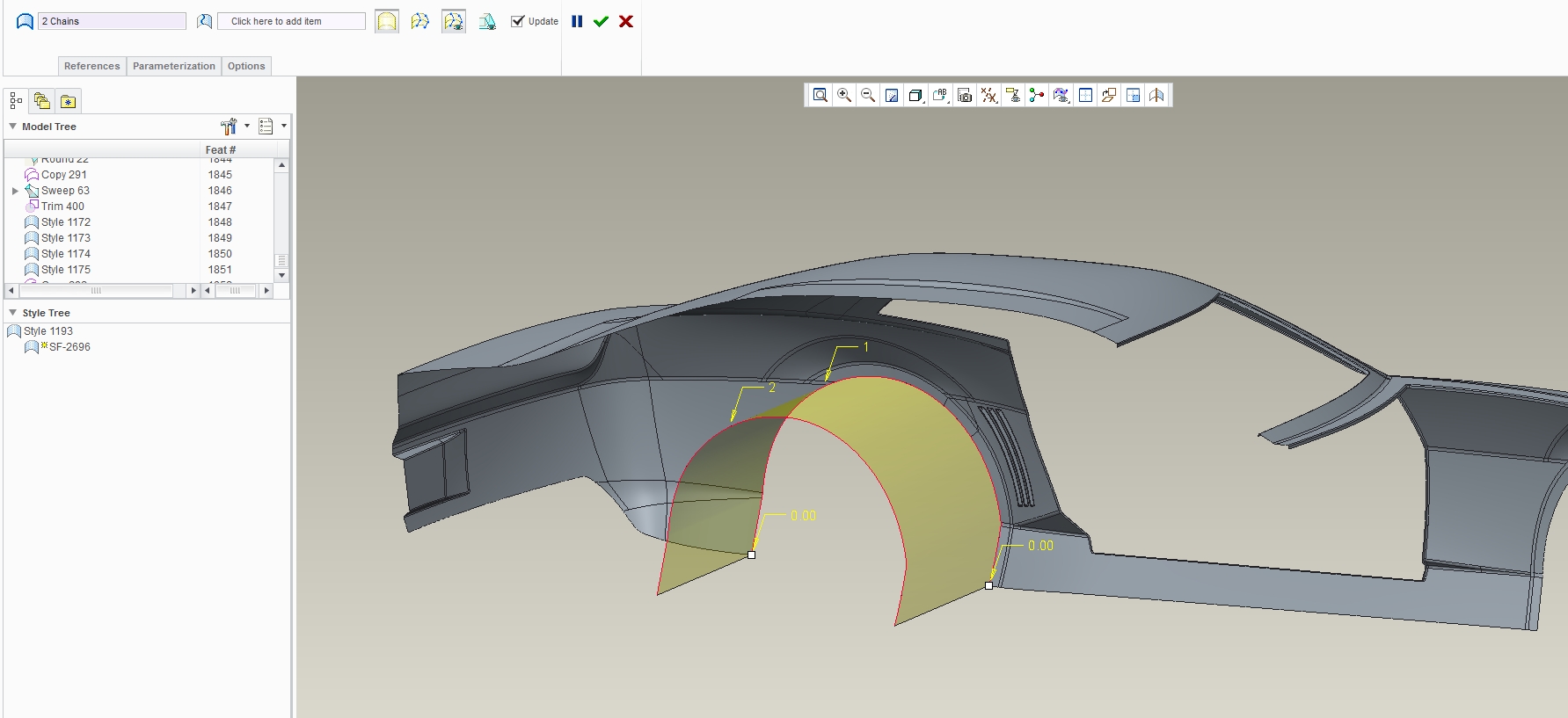The image size is (1568, 718).
Task: Click feature number 1846 cell
Action: 220,191
